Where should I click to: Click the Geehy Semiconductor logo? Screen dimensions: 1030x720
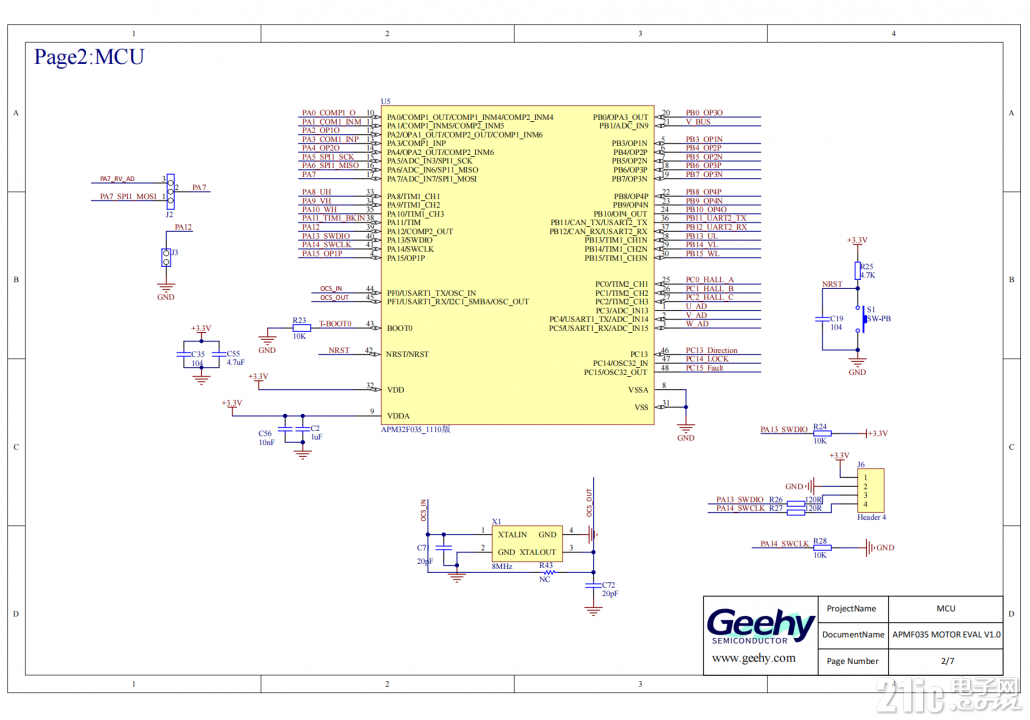pyautogui.click(x=761, y=626)
